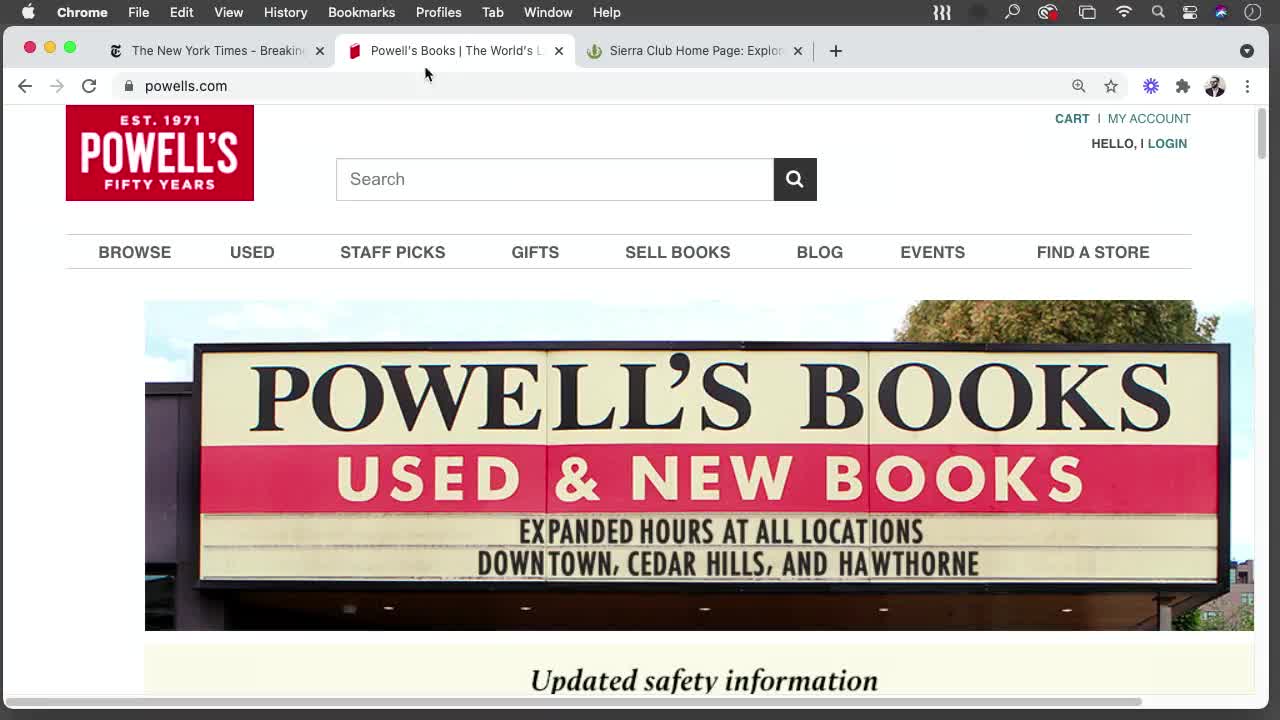Open the BROWSE navigation menu
Image resolution: width=1280 pixels, height=720 pixels.
click(x=134, y=252)
